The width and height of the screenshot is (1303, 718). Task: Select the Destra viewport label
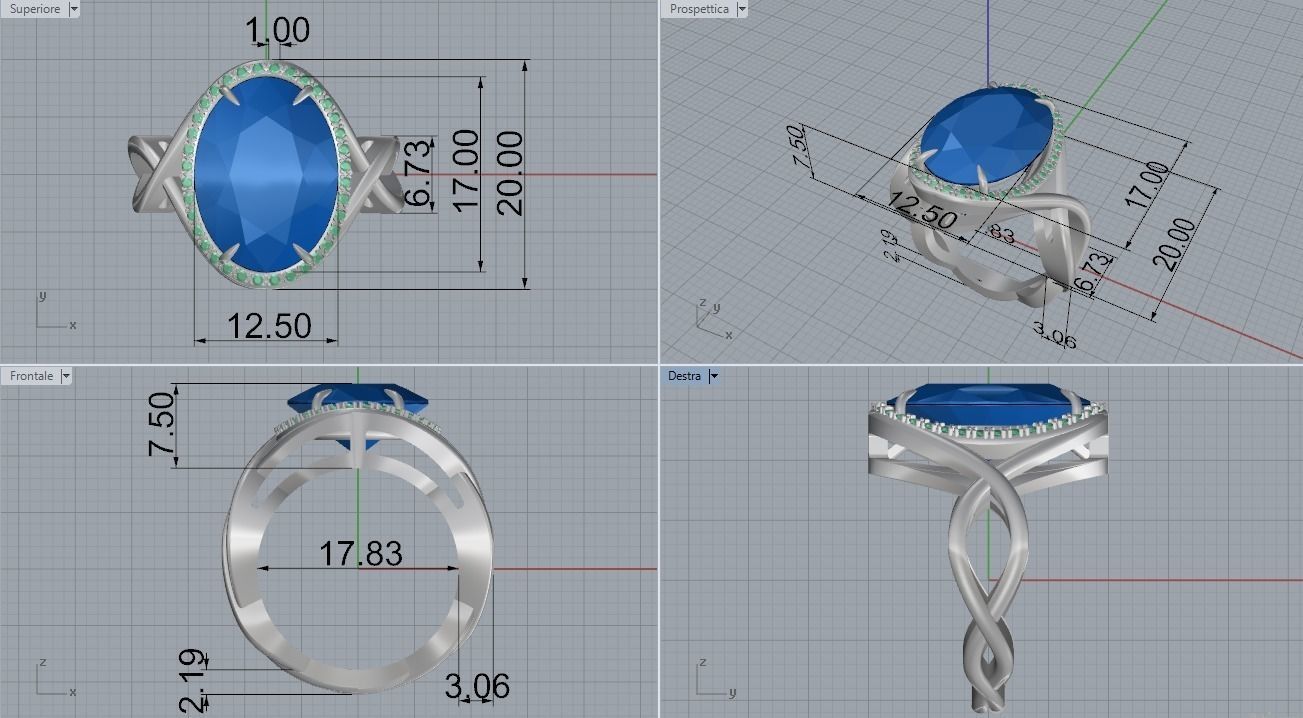[x=684, y=376]
